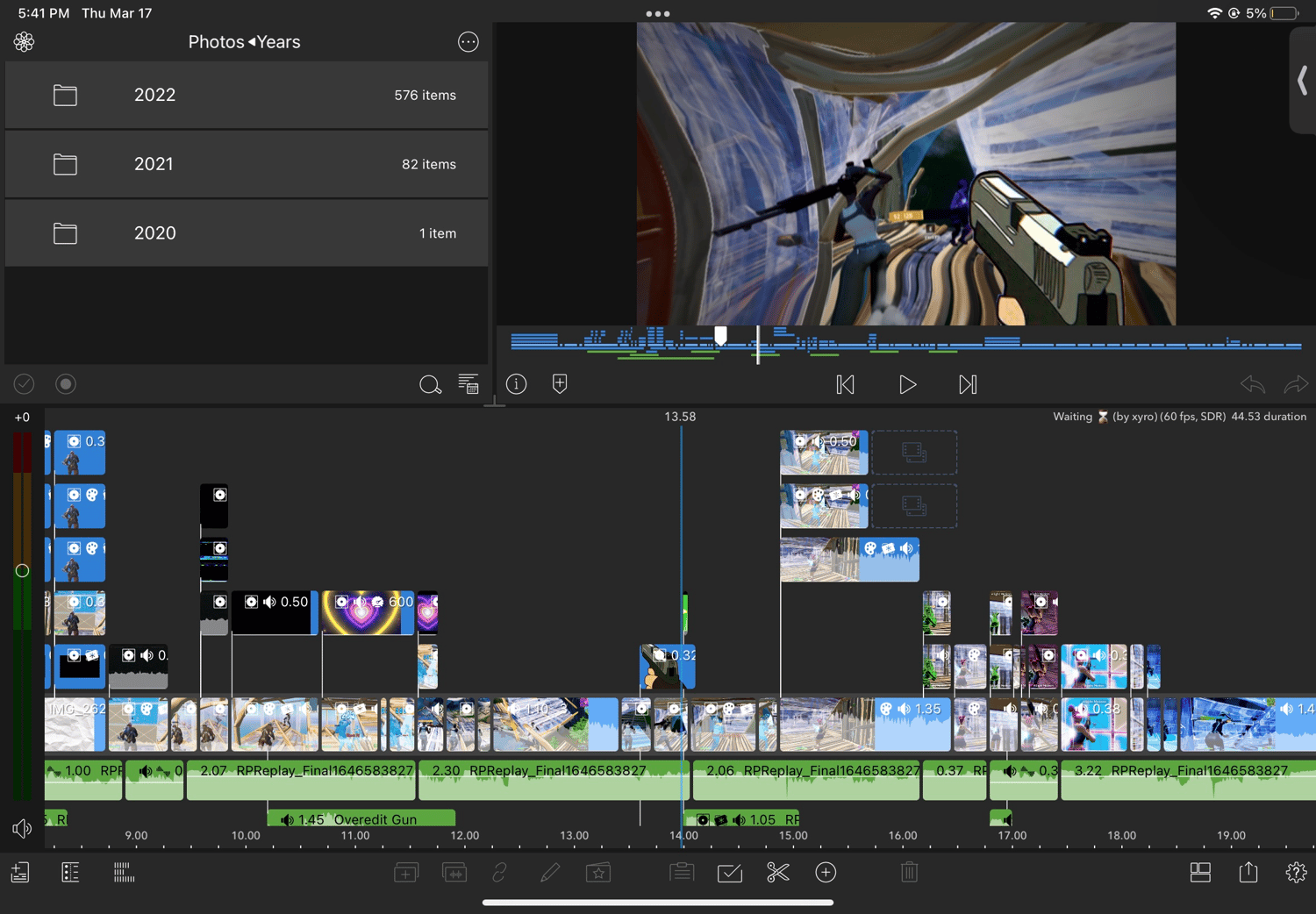
Task: Open the library search magnifier
Action: (x=430, y=384)
